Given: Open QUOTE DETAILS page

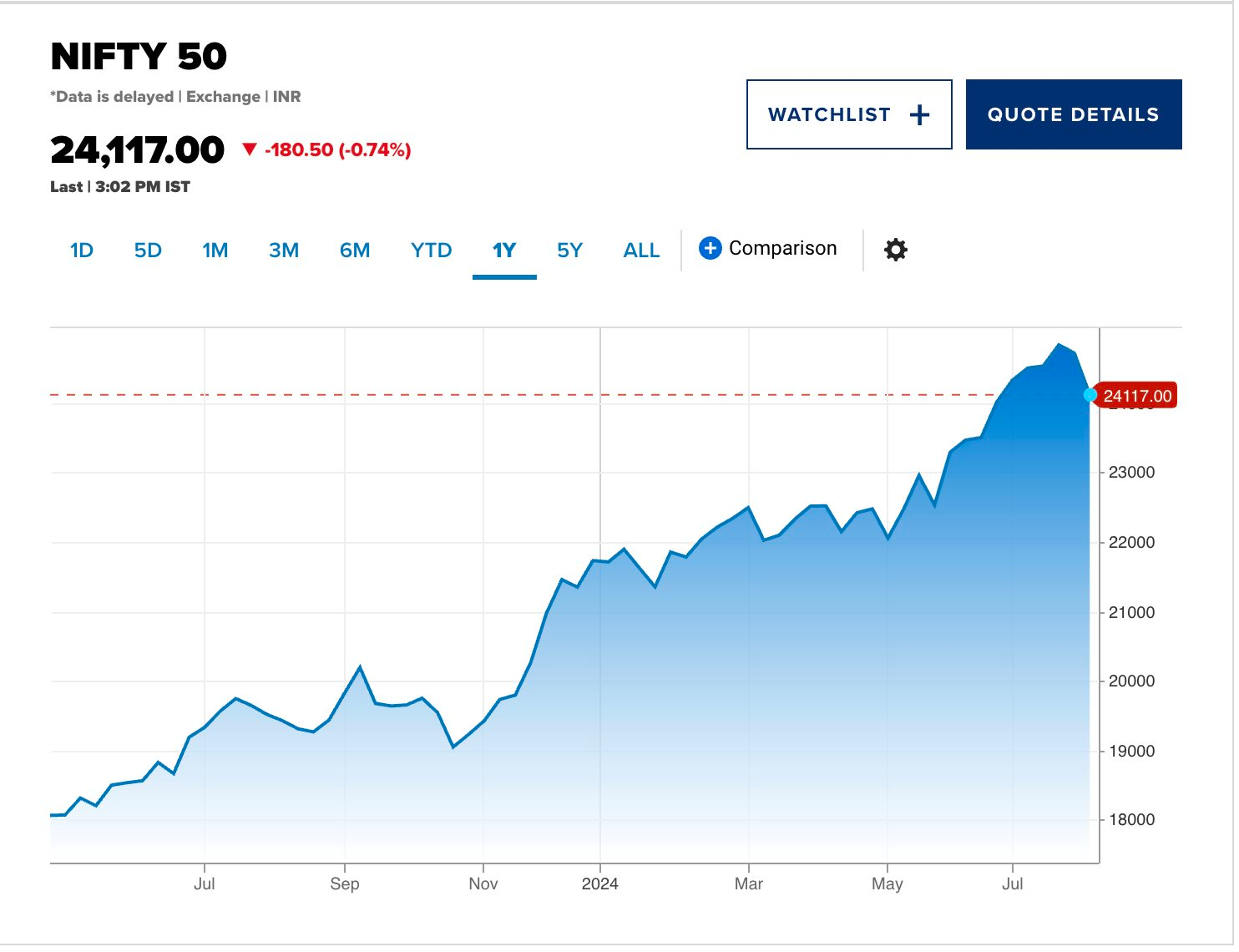Looking at the screenshot, I should pyautogui.click(x=1074, y=114).
